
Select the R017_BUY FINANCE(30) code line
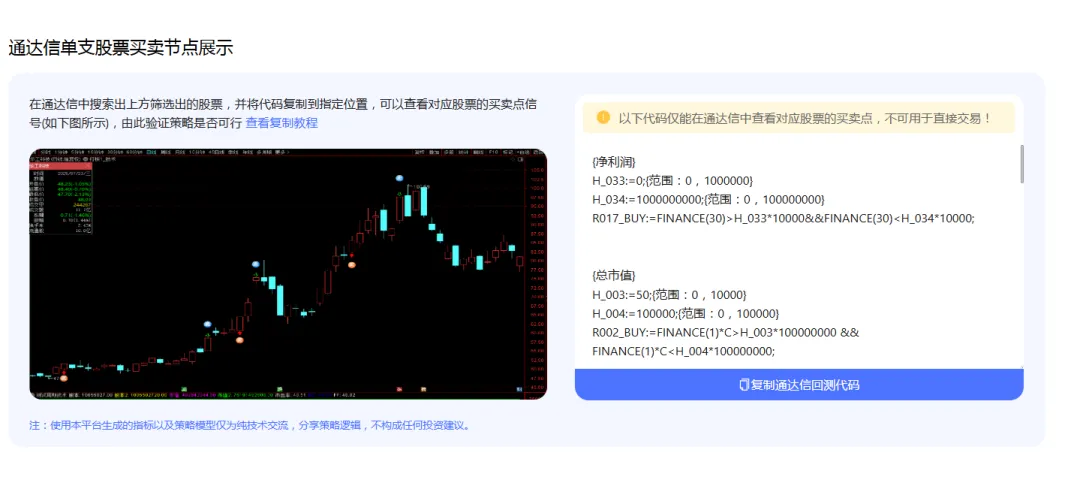point(783,218)
